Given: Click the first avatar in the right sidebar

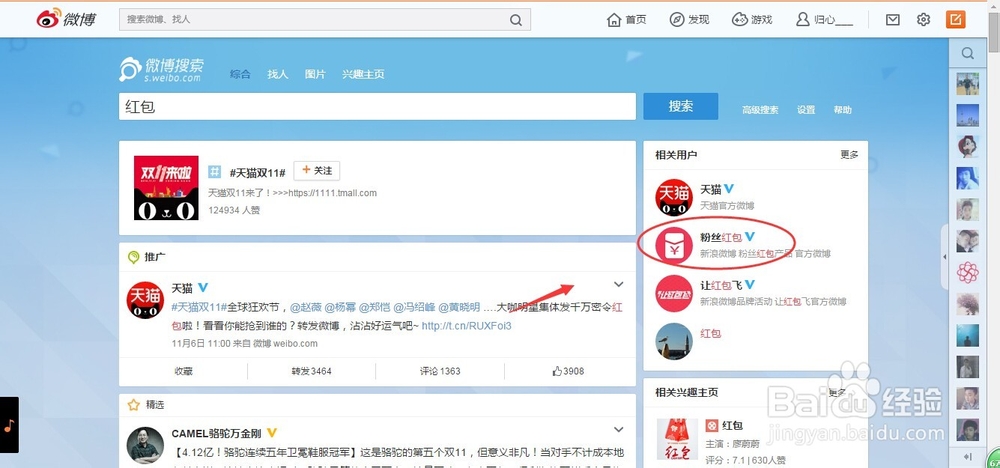Looking at the screenshot, I should tap(967, 84).
